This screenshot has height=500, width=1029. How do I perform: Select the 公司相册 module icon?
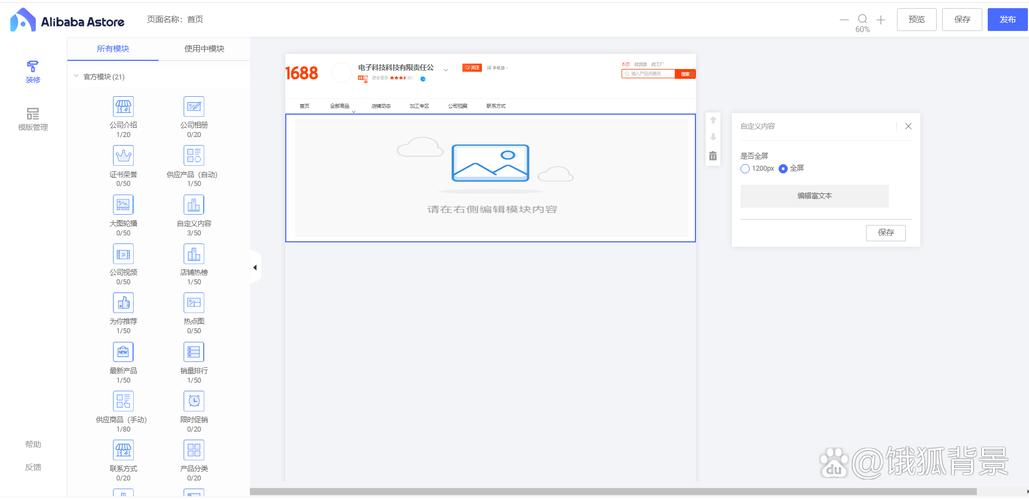pos(194,106)
